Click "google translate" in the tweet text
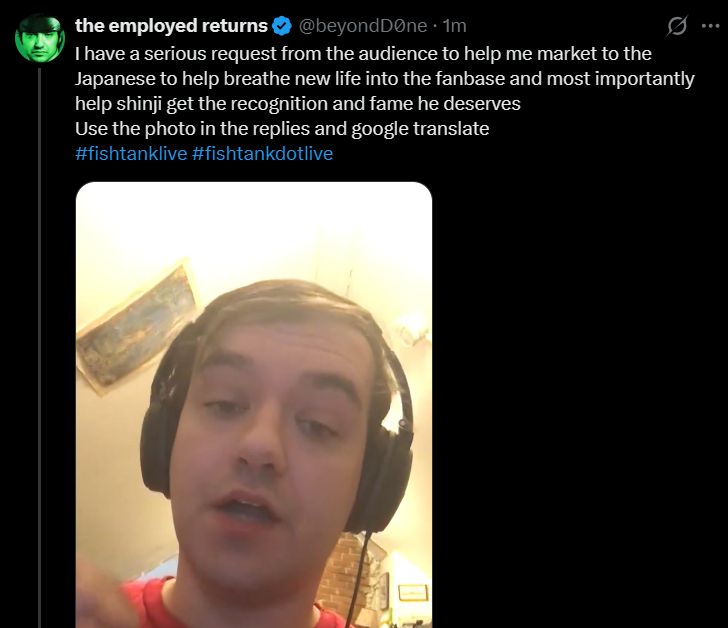The width and height of the screenshot is (728, 628). (420, 129)
